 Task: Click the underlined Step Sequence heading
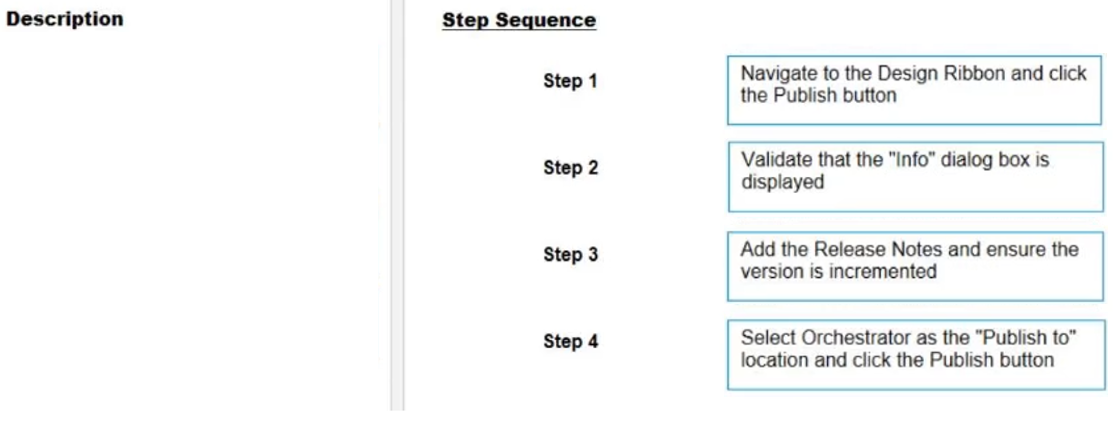[x=519, y=20]
